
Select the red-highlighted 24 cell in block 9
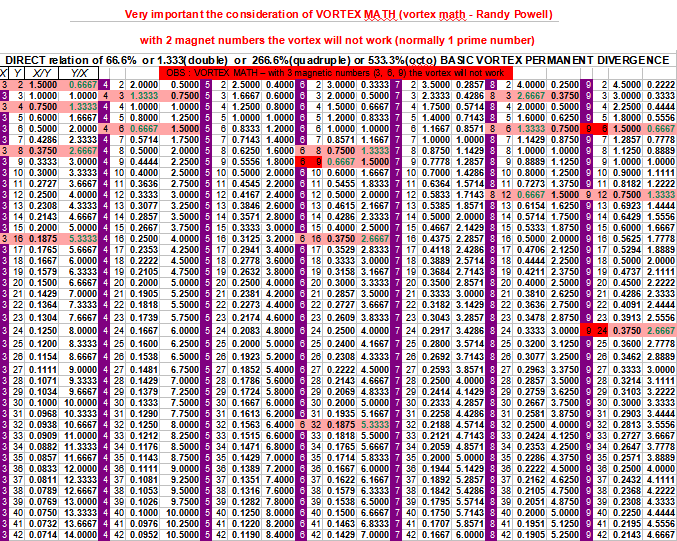[x=603, y=328]
